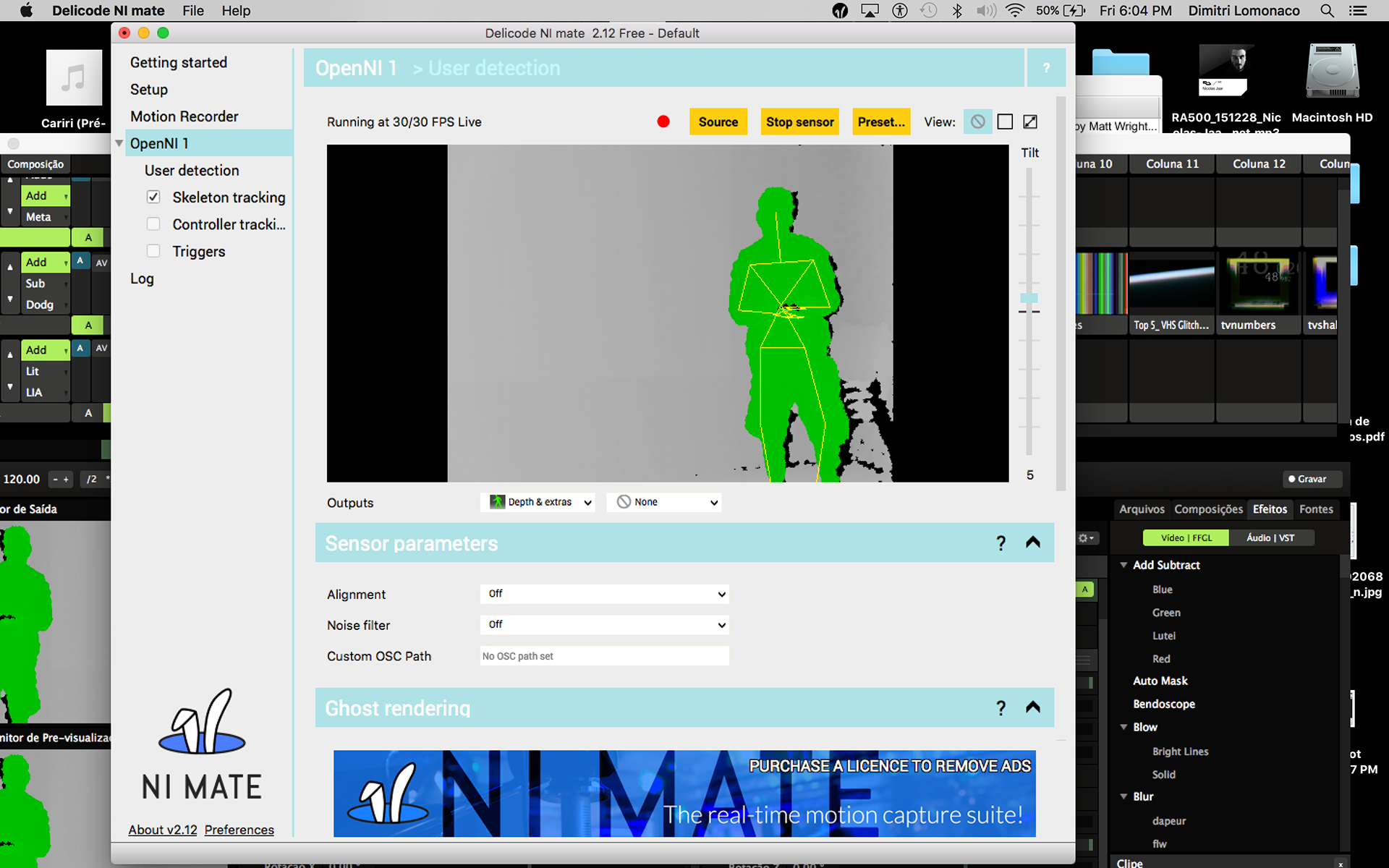Open the Preferences link

pyautogui.click(x=239, y=830)
